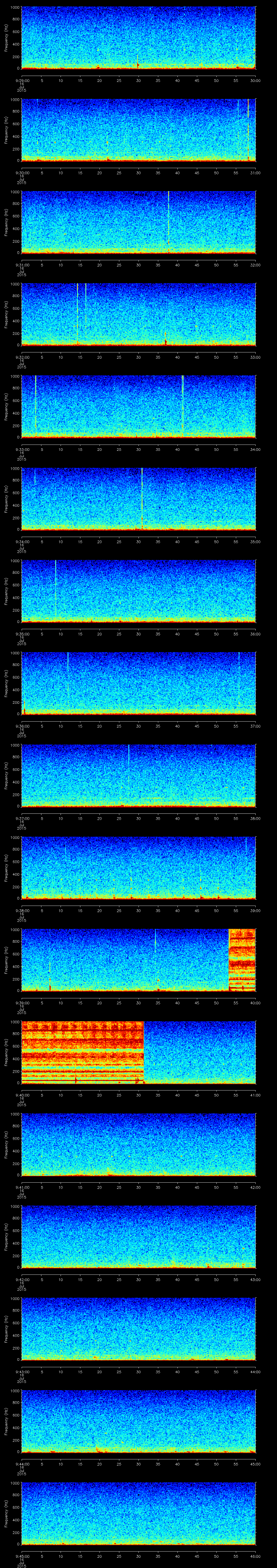This screenshot has height=1568, width=277.
Task: Click the "34:00" end time label
Action: (x=256, y=449)
